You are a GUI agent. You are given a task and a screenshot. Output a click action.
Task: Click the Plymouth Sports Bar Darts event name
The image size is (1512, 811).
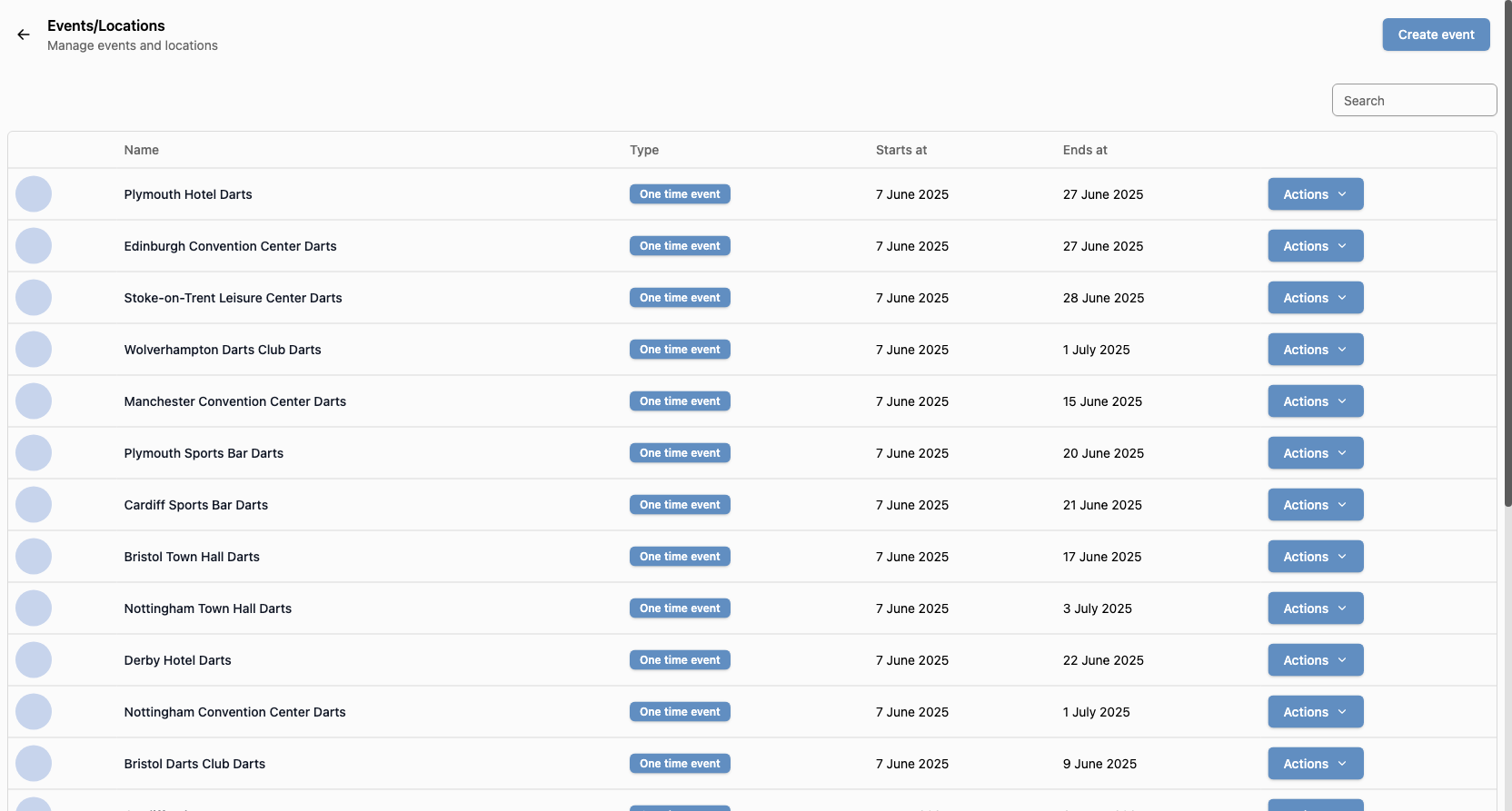204,453
